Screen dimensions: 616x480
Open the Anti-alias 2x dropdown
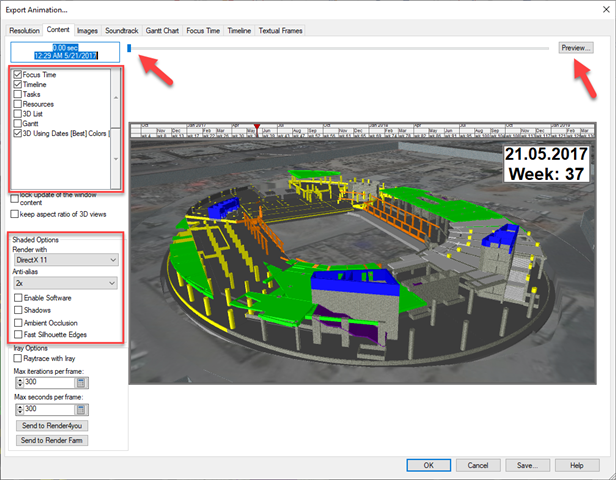[65, 284]
